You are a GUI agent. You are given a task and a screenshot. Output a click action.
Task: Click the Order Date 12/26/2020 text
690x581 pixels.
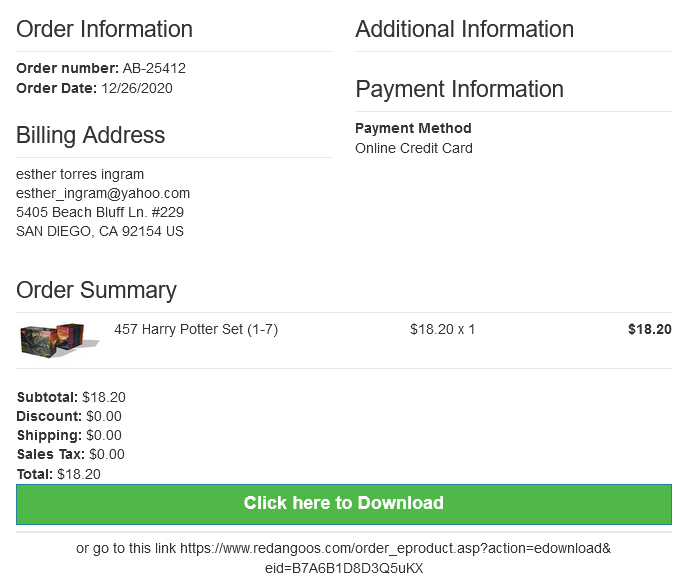tap(94, 88)
